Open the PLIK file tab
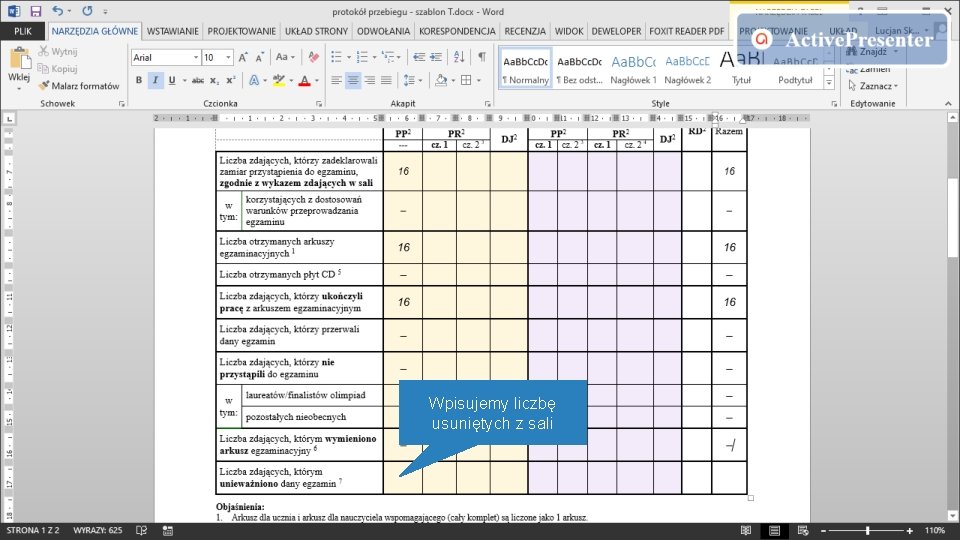 tap(23, 31)
